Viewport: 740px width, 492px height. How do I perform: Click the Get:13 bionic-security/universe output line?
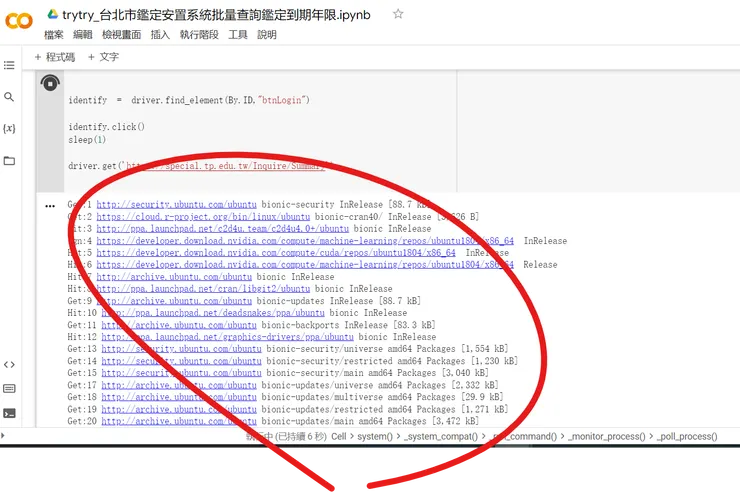pos(288,349)
